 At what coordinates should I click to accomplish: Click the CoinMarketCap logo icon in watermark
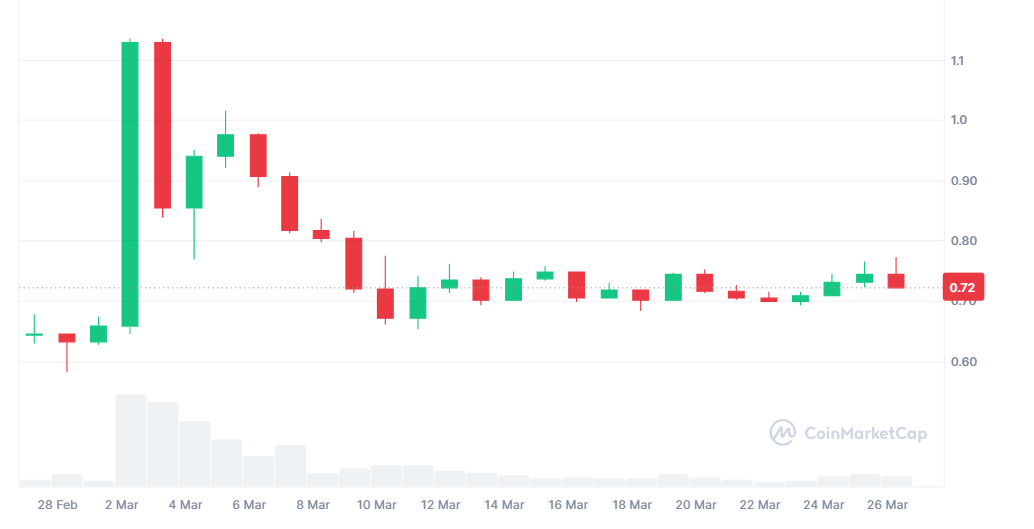(x=782, y=432)
